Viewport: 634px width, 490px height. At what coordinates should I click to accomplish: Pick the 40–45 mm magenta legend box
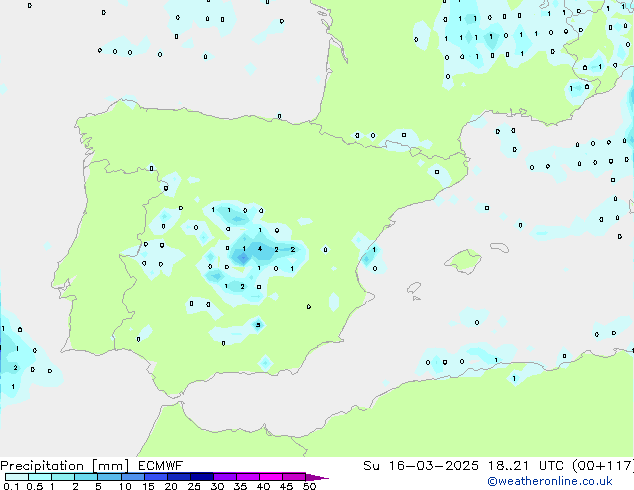(271, 477)
